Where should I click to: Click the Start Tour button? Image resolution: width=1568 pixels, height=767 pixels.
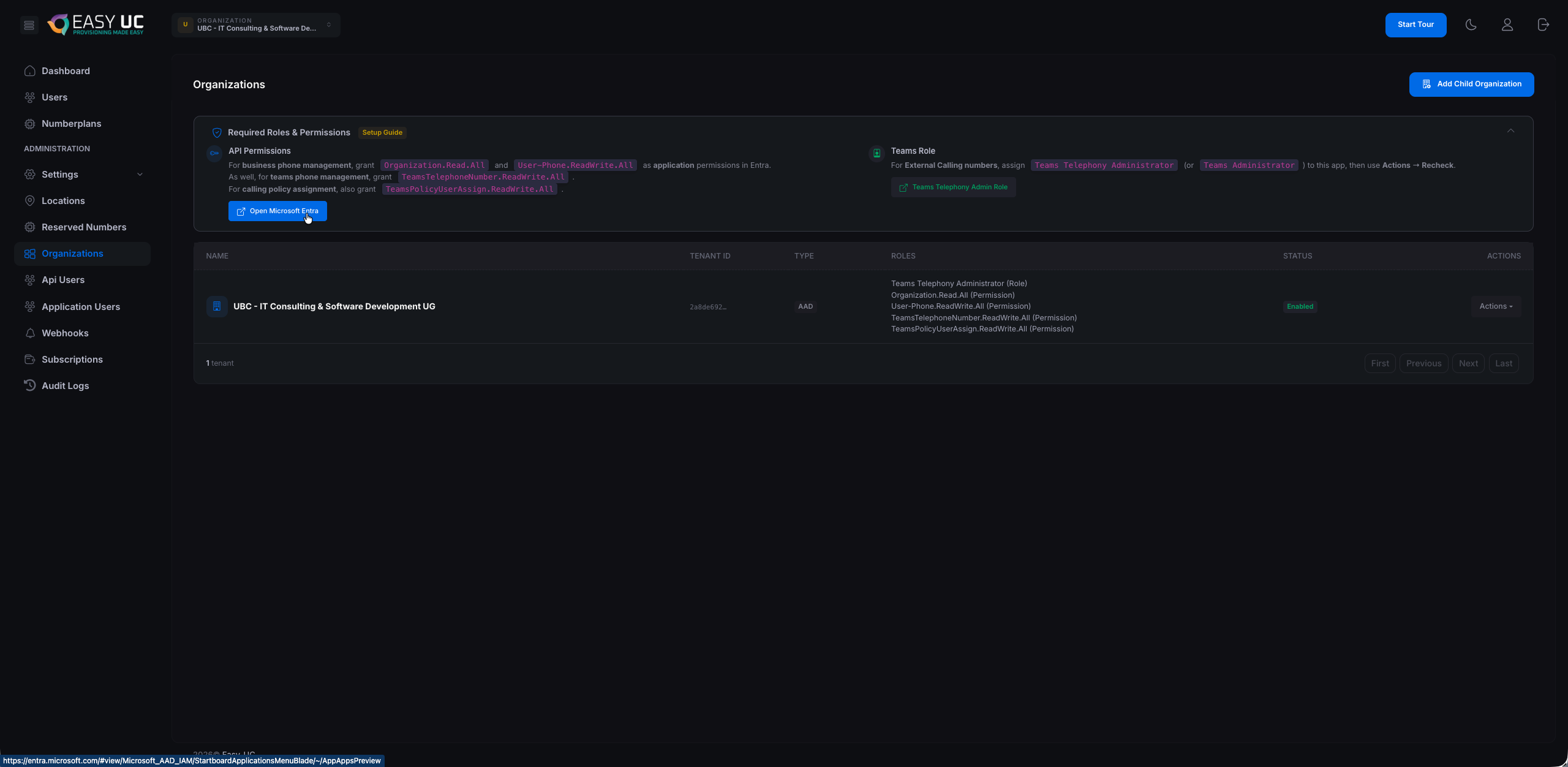pyautogui.click(x=1416, y=25)
